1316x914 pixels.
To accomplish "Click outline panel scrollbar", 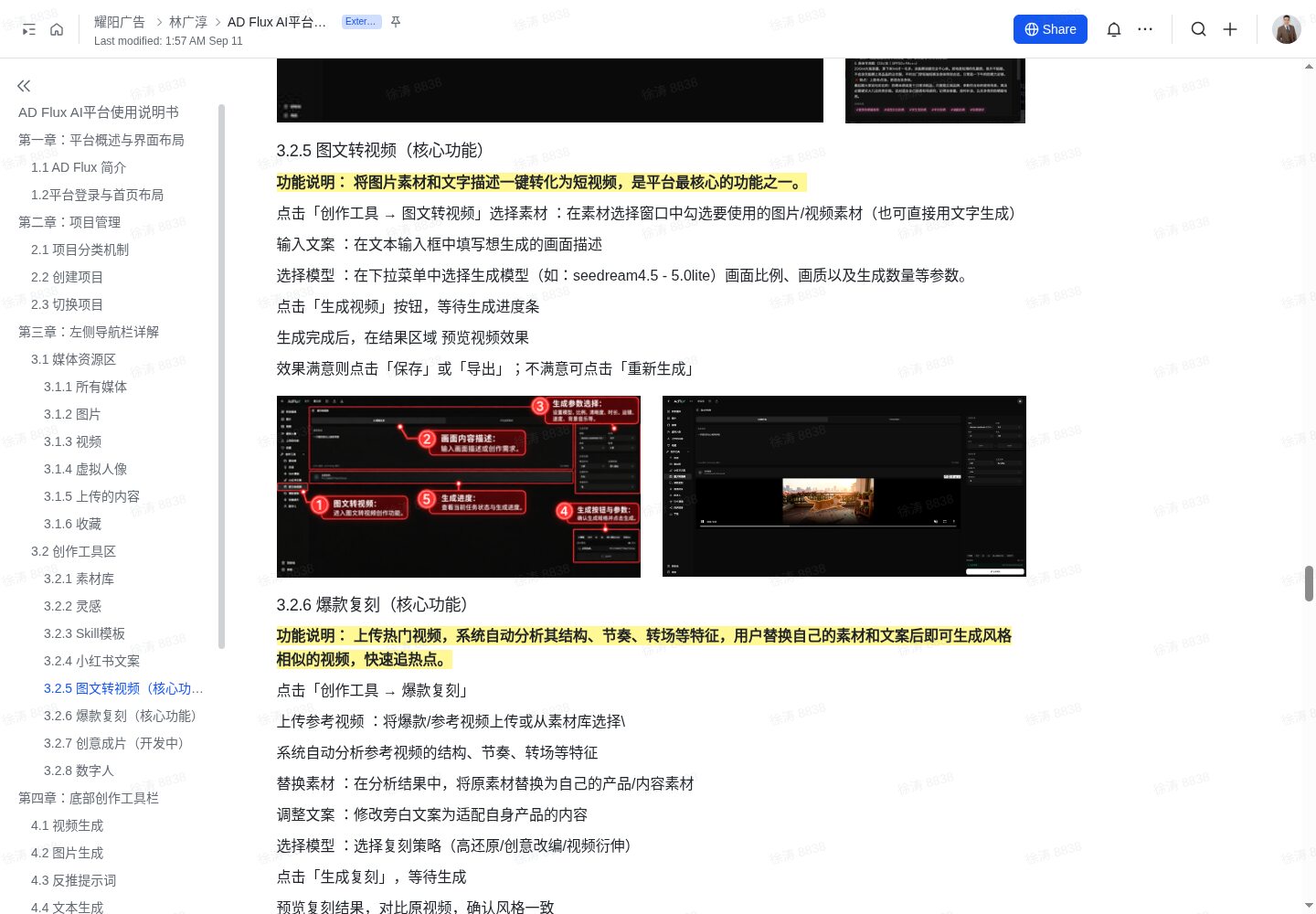I will pyautogui.click(x=221, y=377).
